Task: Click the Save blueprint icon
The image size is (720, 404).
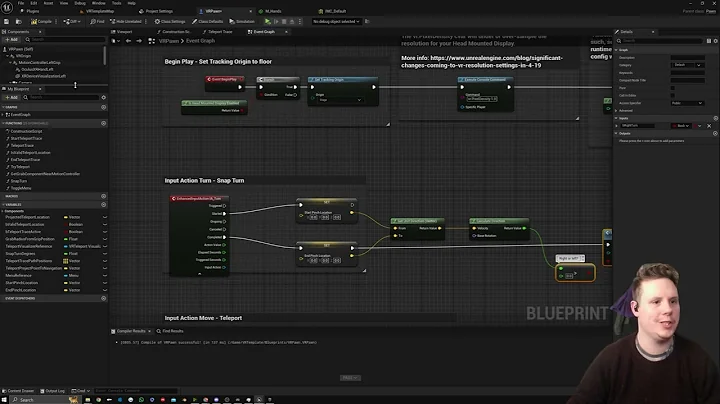Action: coord(6,22)
